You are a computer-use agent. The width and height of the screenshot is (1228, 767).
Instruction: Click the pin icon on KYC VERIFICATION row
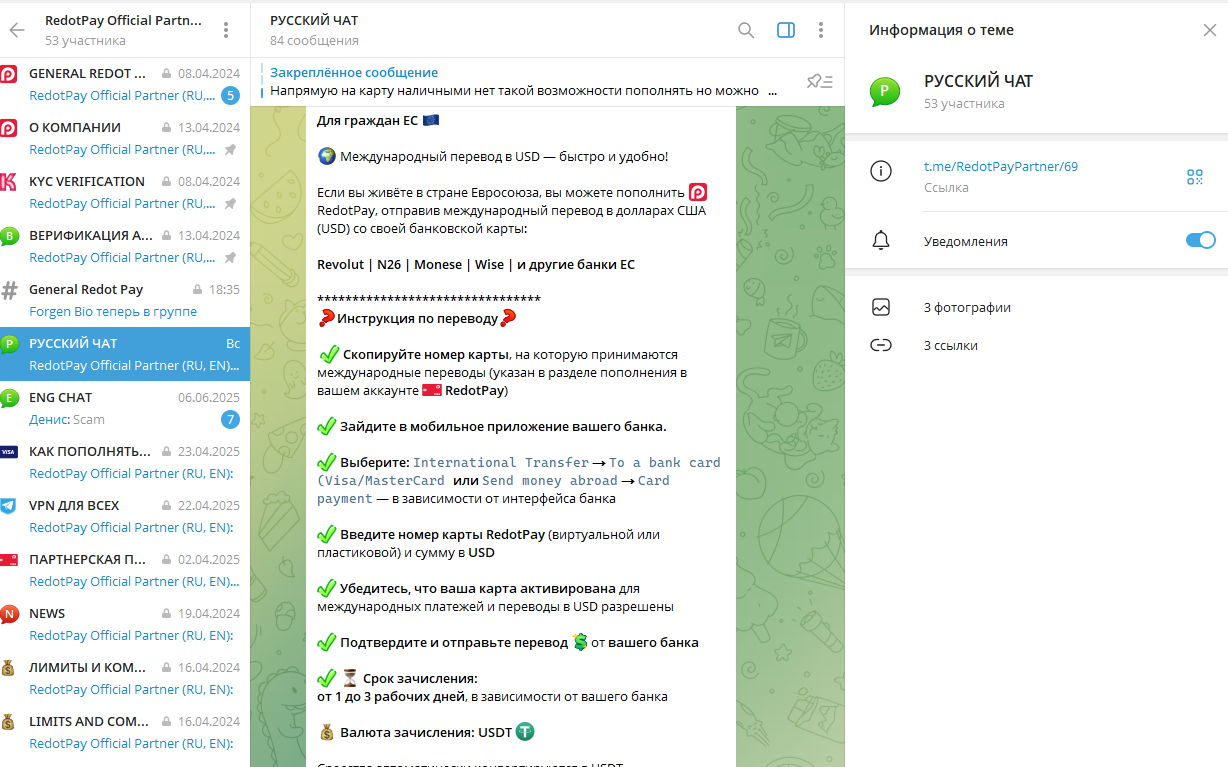click(x=230, y=203)
